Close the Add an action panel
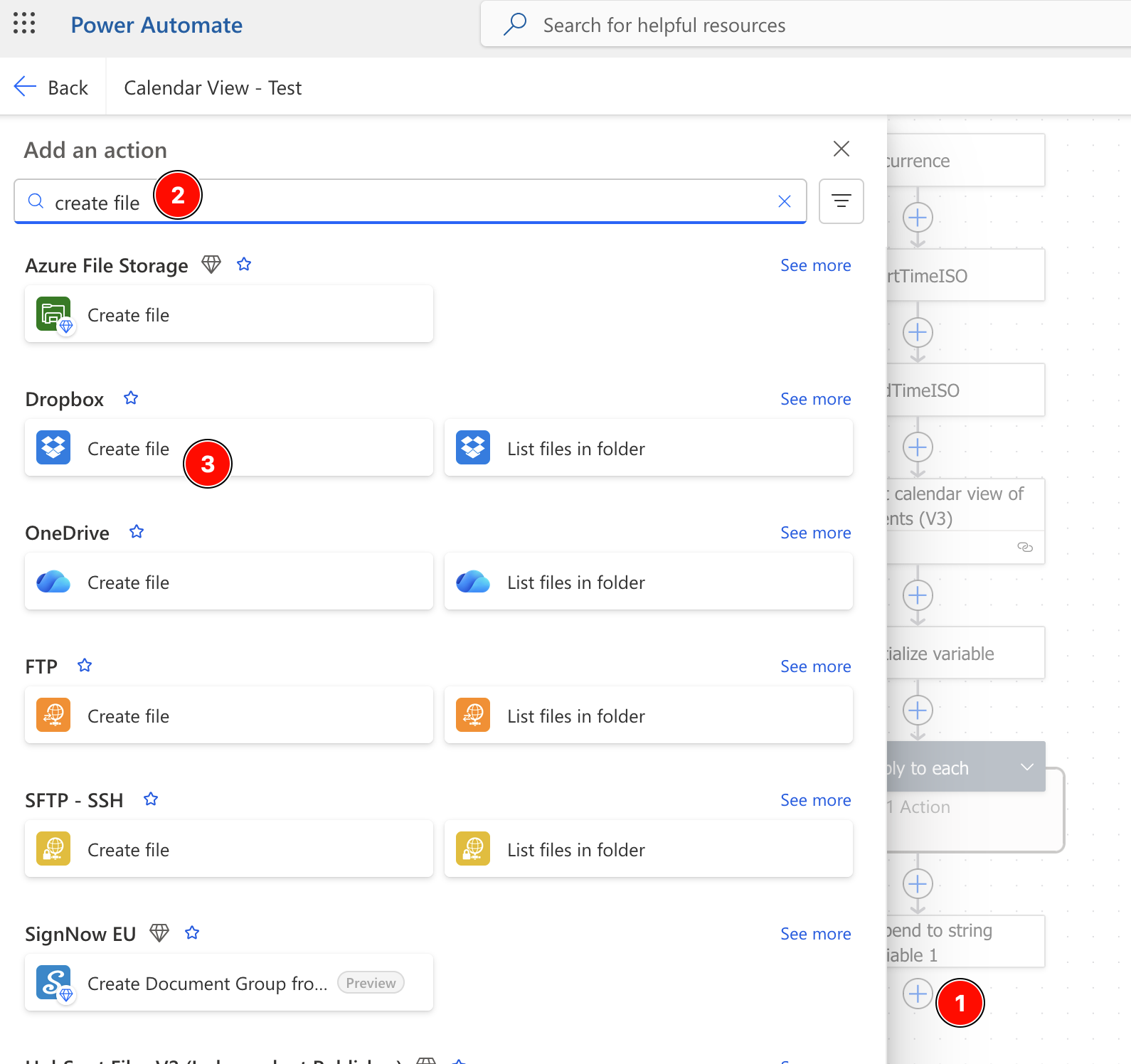 (x=841, y=149)
